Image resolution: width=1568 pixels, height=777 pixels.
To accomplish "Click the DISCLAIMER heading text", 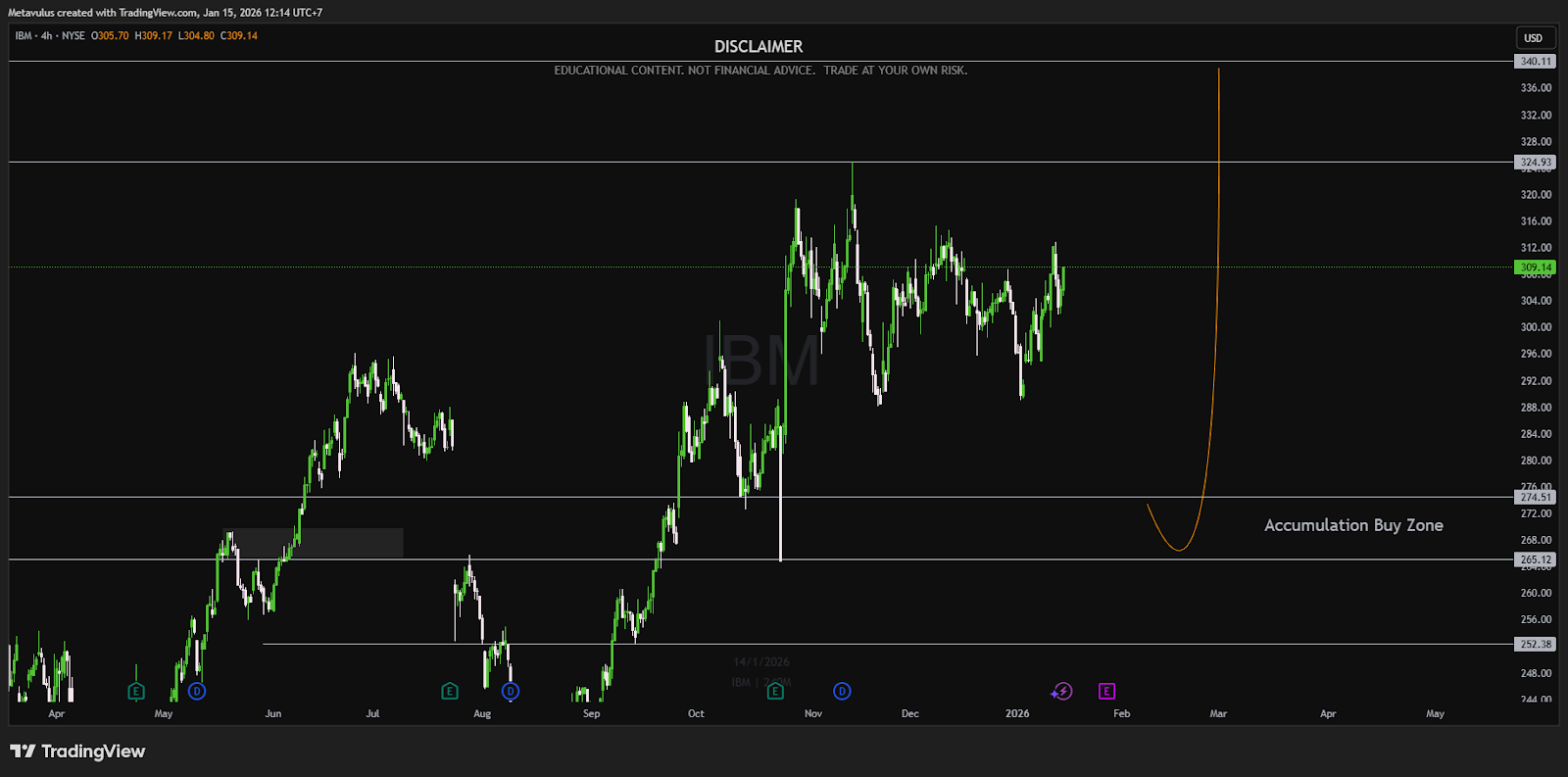I will pyautogui.click(x=759, y=47).
